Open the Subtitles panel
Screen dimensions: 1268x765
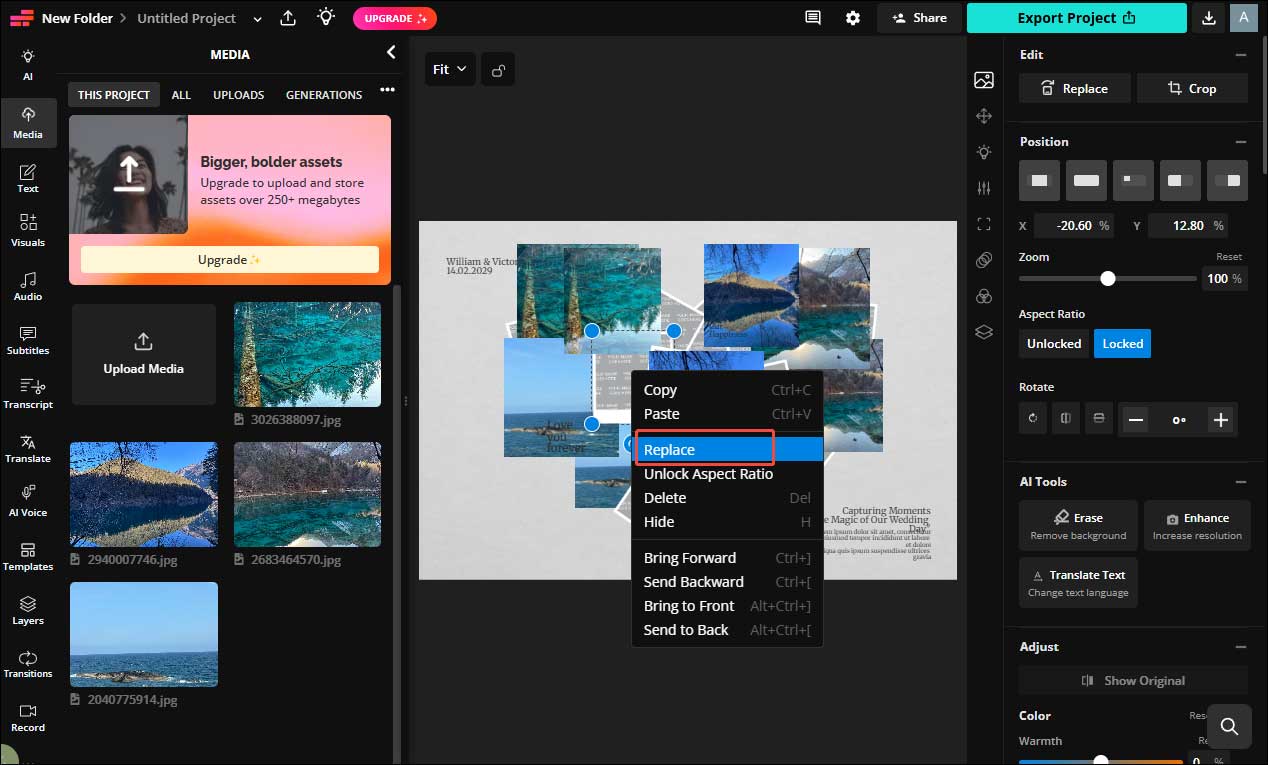29,340
